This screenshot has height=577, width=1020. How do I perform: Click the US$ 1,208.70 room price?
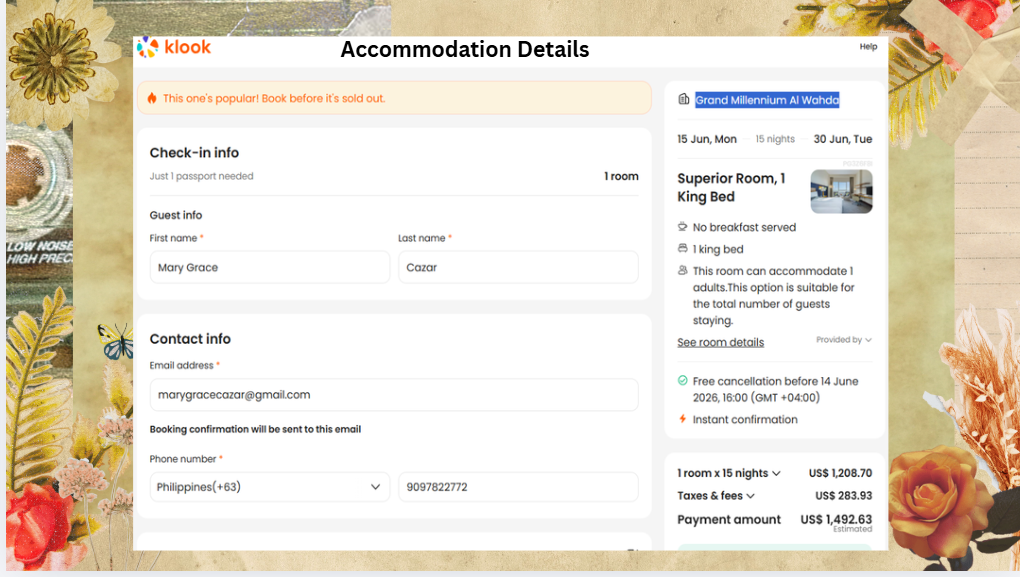[x=840, y=474]
